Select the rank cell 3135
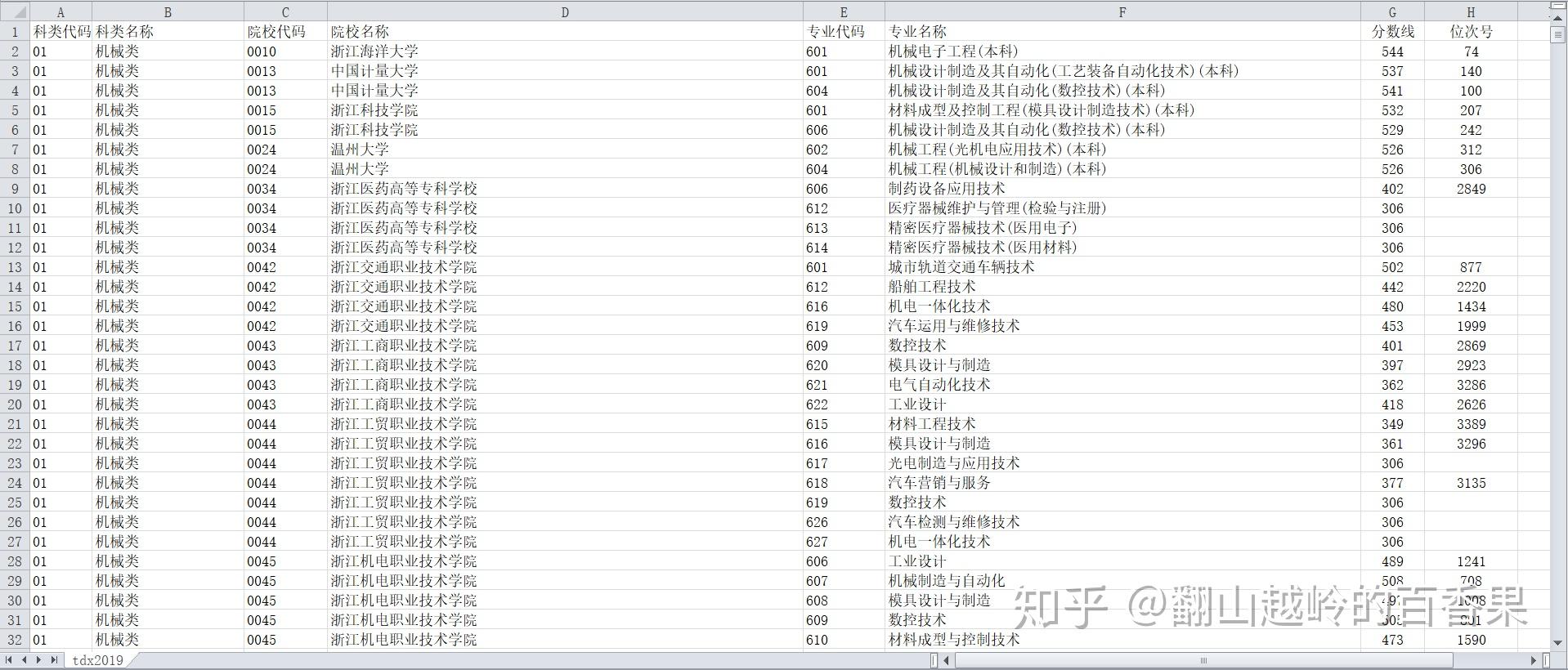 [x=1471, y=482]
